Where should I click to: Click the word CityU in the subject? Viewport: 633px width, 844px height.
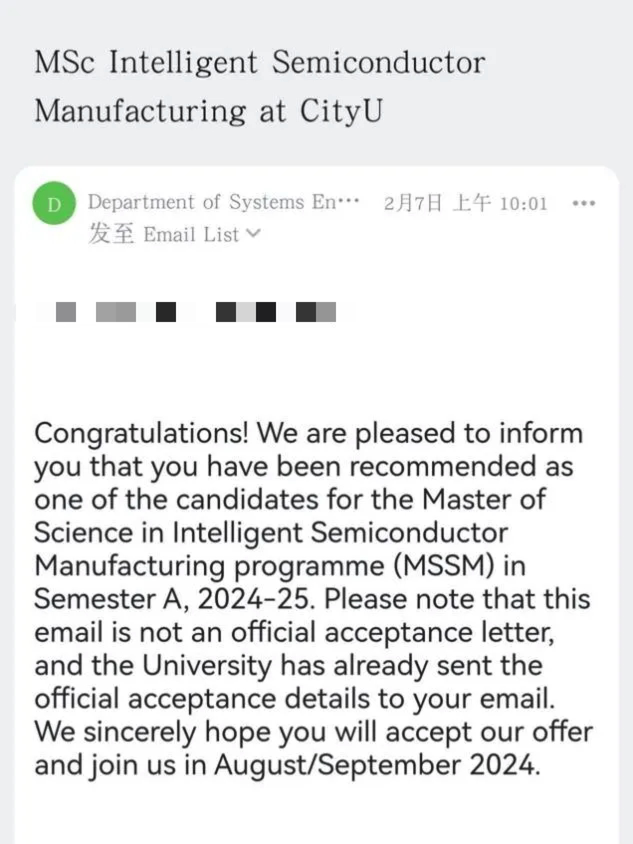pos(341,111)
